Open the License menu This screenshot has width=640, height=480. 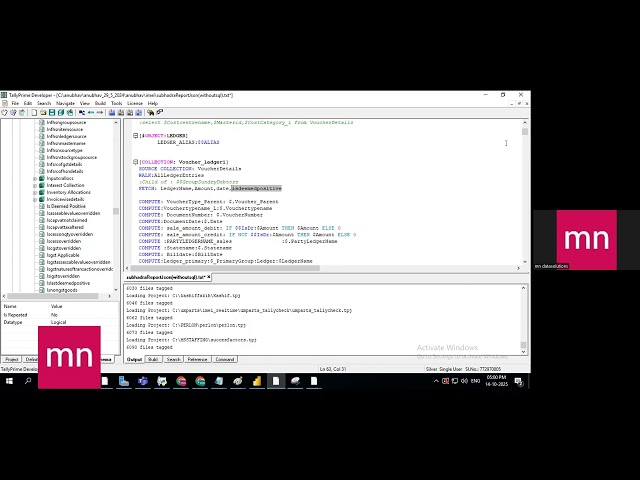[x=135, y=103]
